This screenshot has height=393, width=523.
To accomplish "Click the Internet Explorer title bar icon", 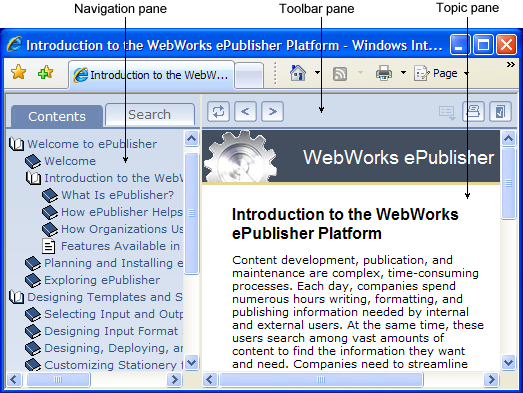I will click(15, 44).
